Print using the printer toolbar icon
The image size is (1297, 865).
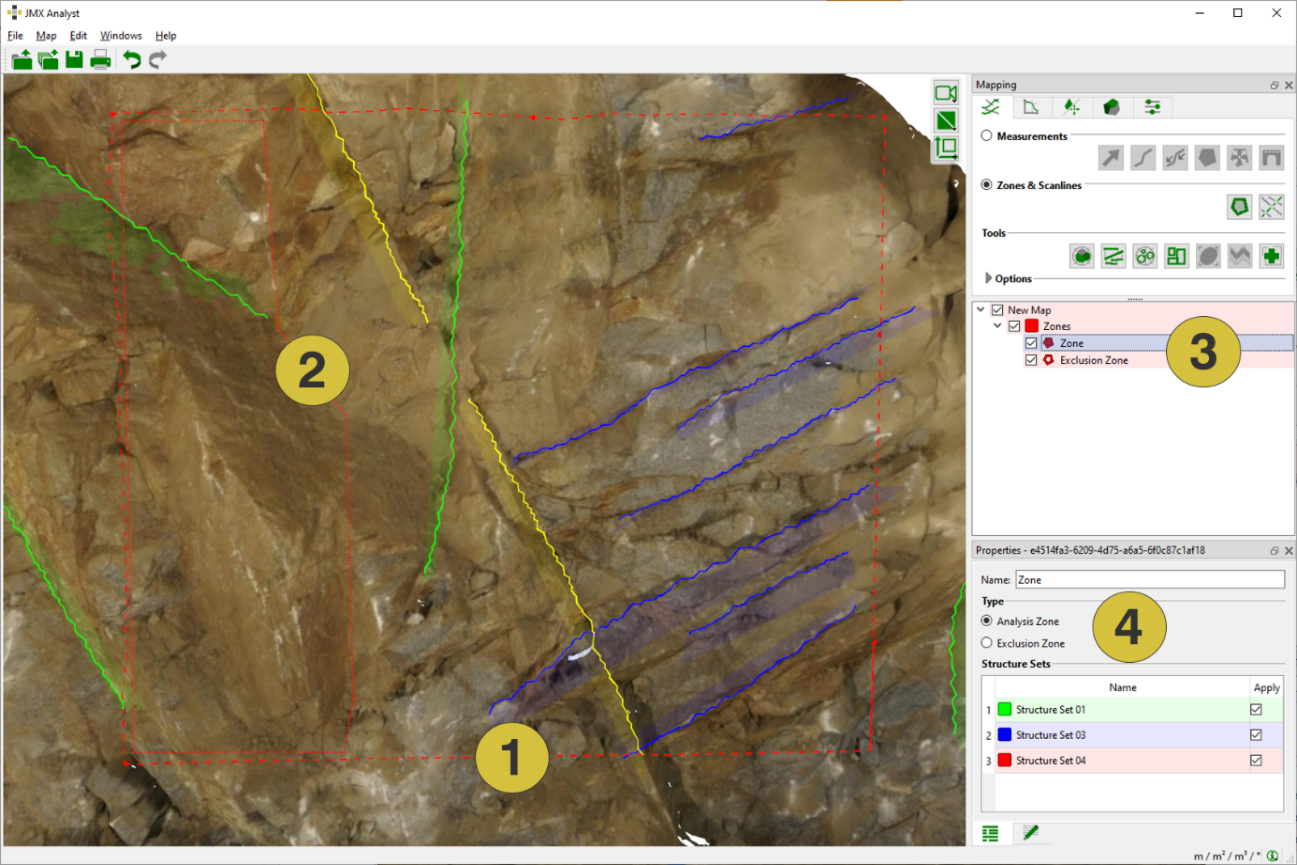coord(100,60)
